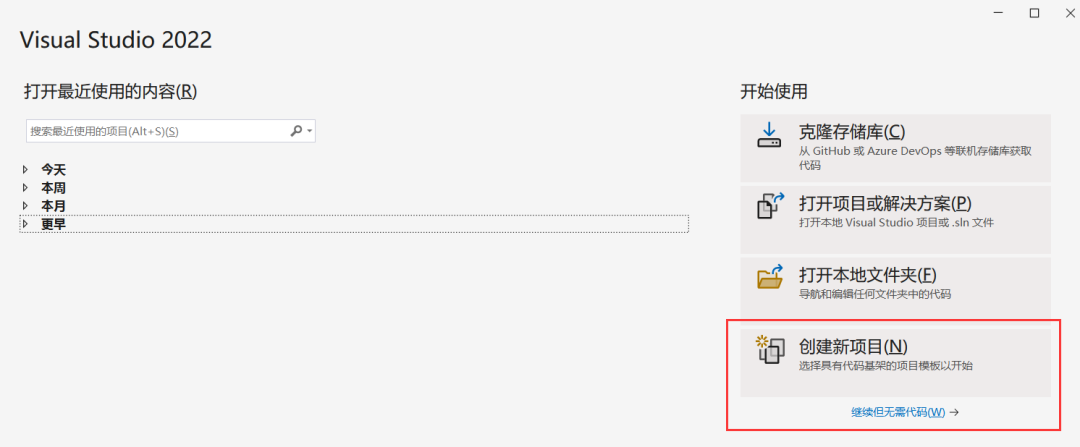Expand the 今天 group
Viewport: 1080px width, 447px height.
[25, 169]
